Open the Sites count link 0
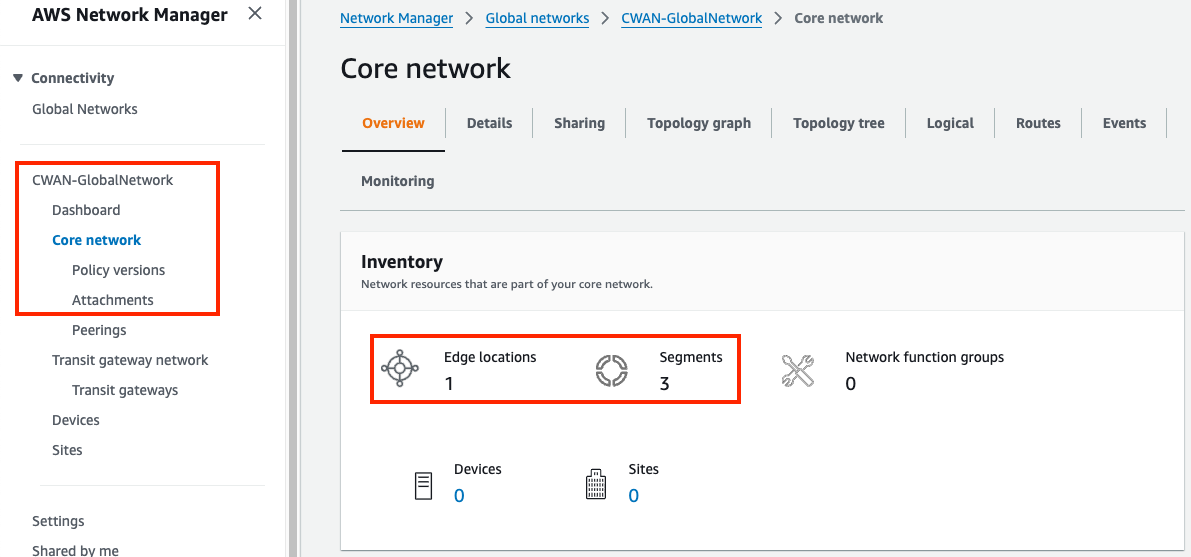Screen dimensions: 1191x557 coord(633,496)
